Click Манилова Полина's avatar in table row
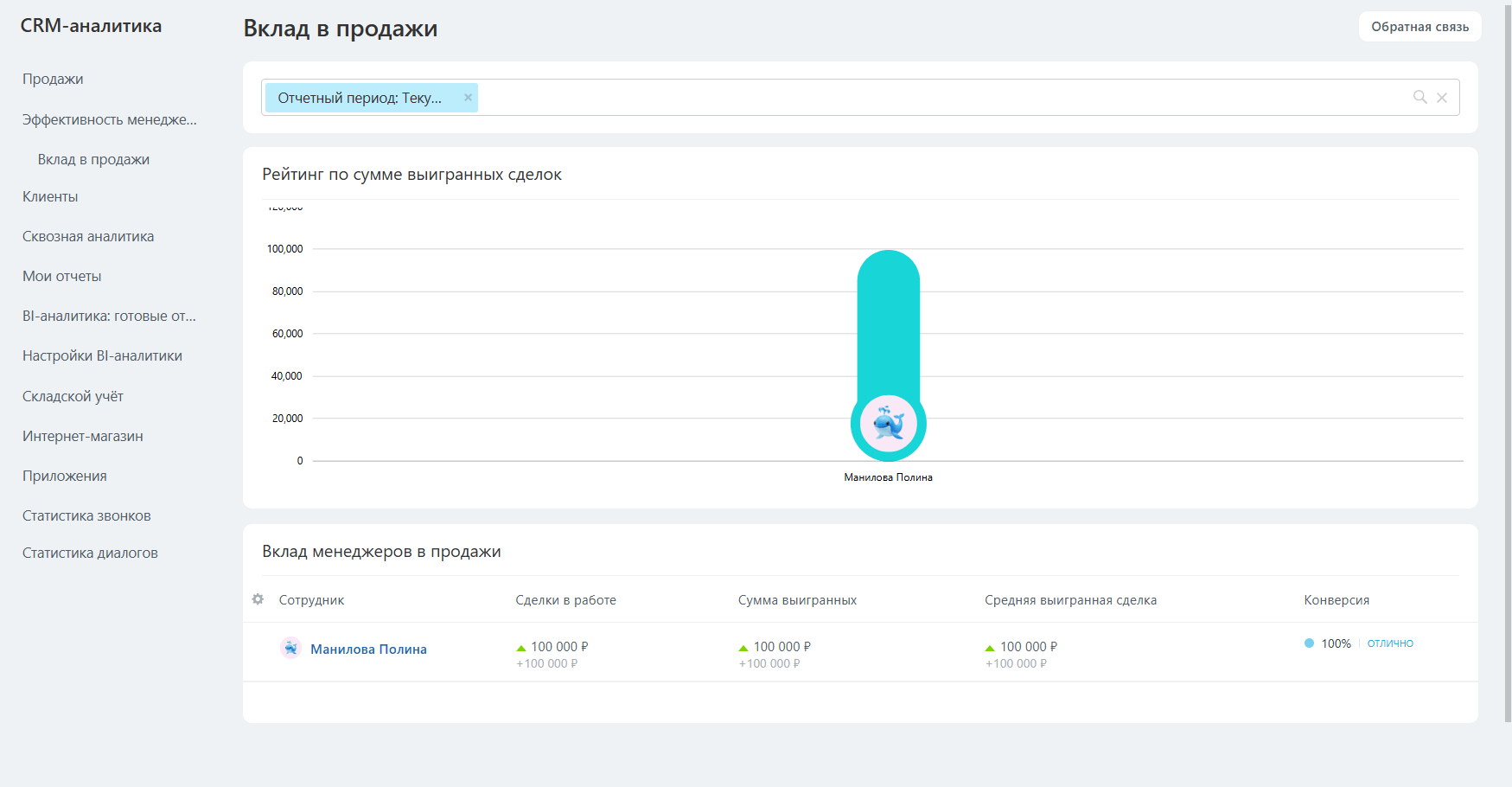The height and width of the screenshot is (787, 1512). pyautogui.click(x=290, y=648)
